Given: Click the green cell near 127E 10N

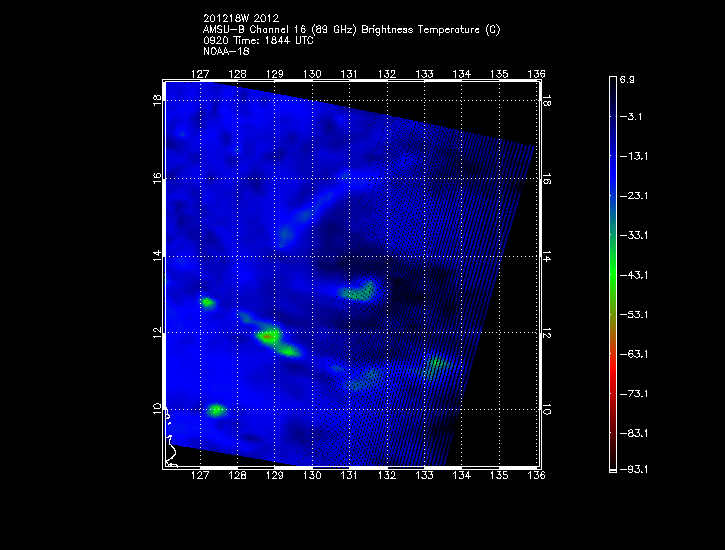Looking at the screenshot, I should point(216,409).
